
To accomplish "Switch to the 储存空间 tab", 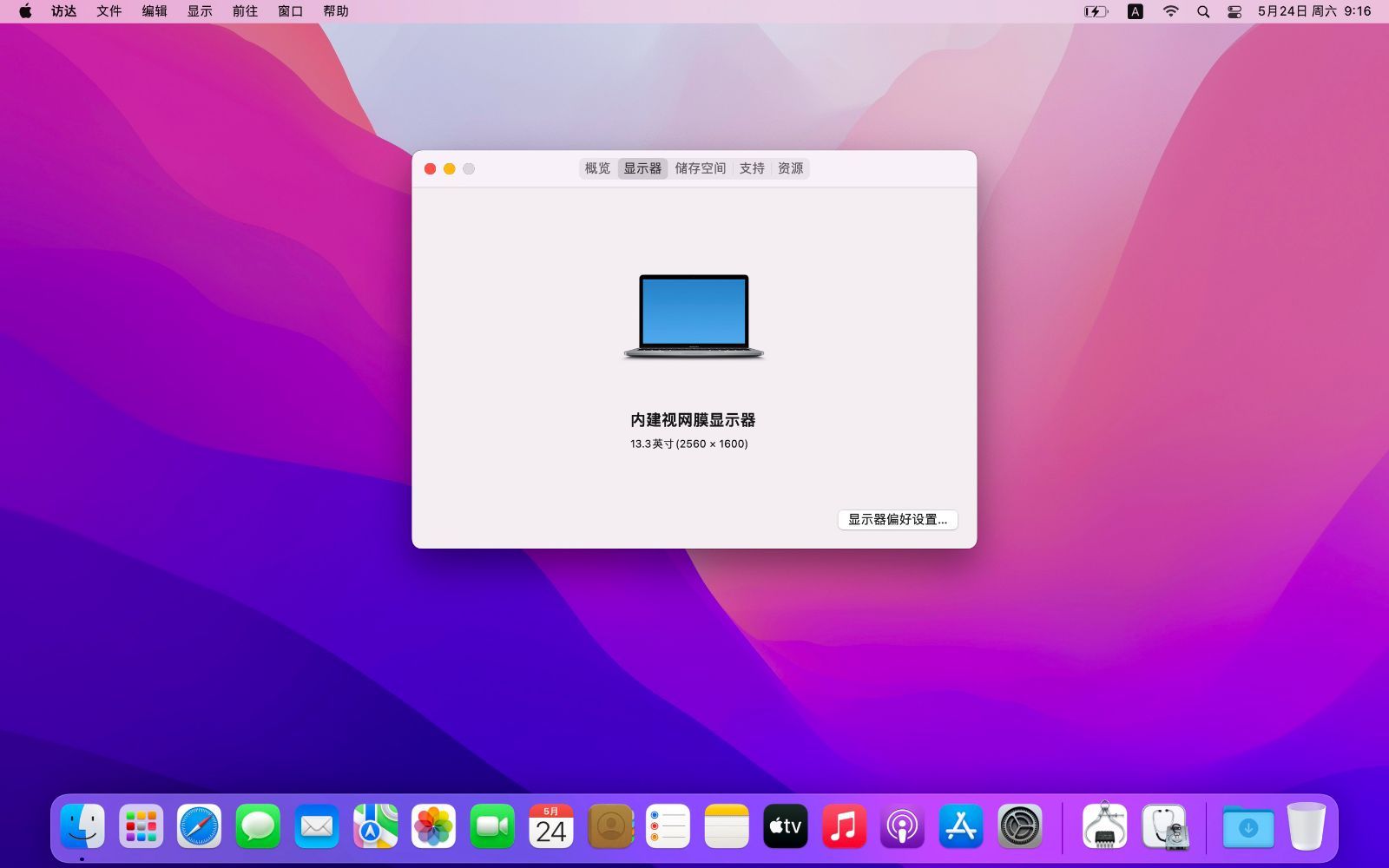I will (x=701, y=168).
